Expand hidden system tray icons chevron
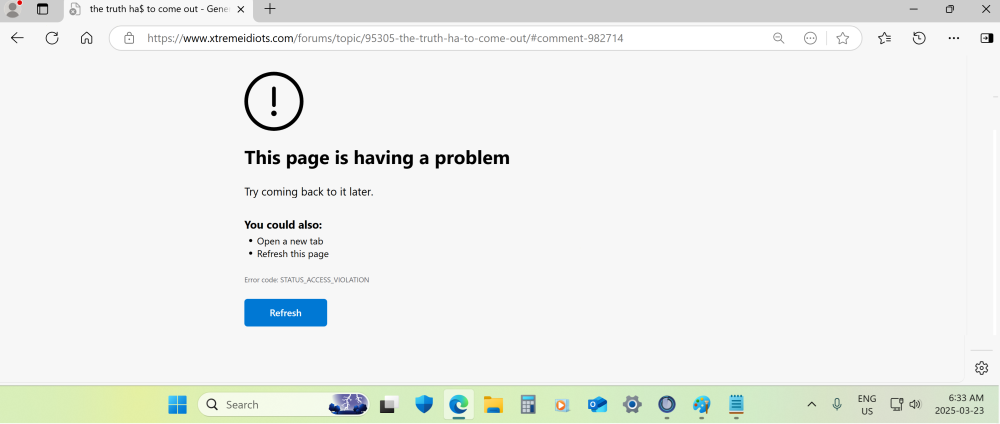This screenshot has height=424, width=1000. [x=811, y=404]
